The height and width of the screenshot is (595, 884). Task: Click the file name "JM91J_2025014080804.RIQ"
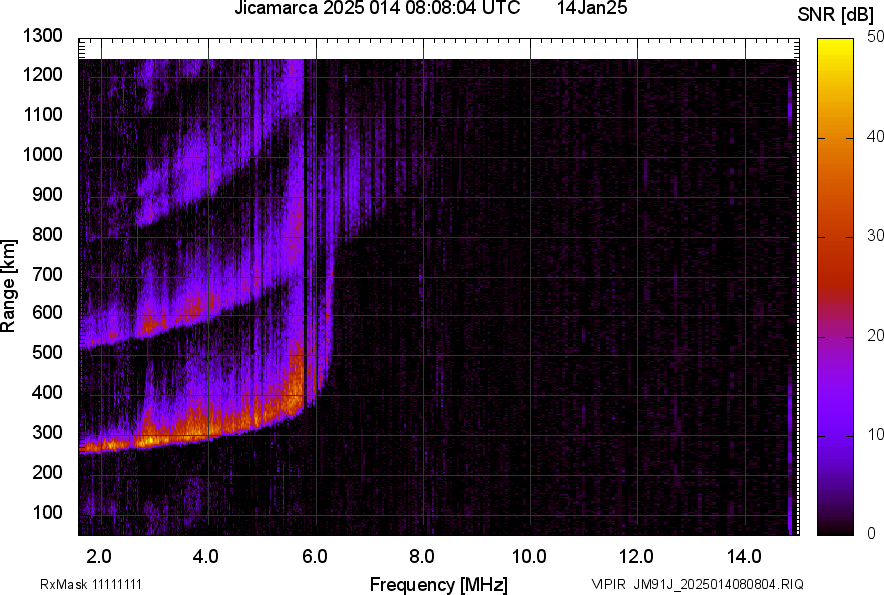(x=718, y=584)
